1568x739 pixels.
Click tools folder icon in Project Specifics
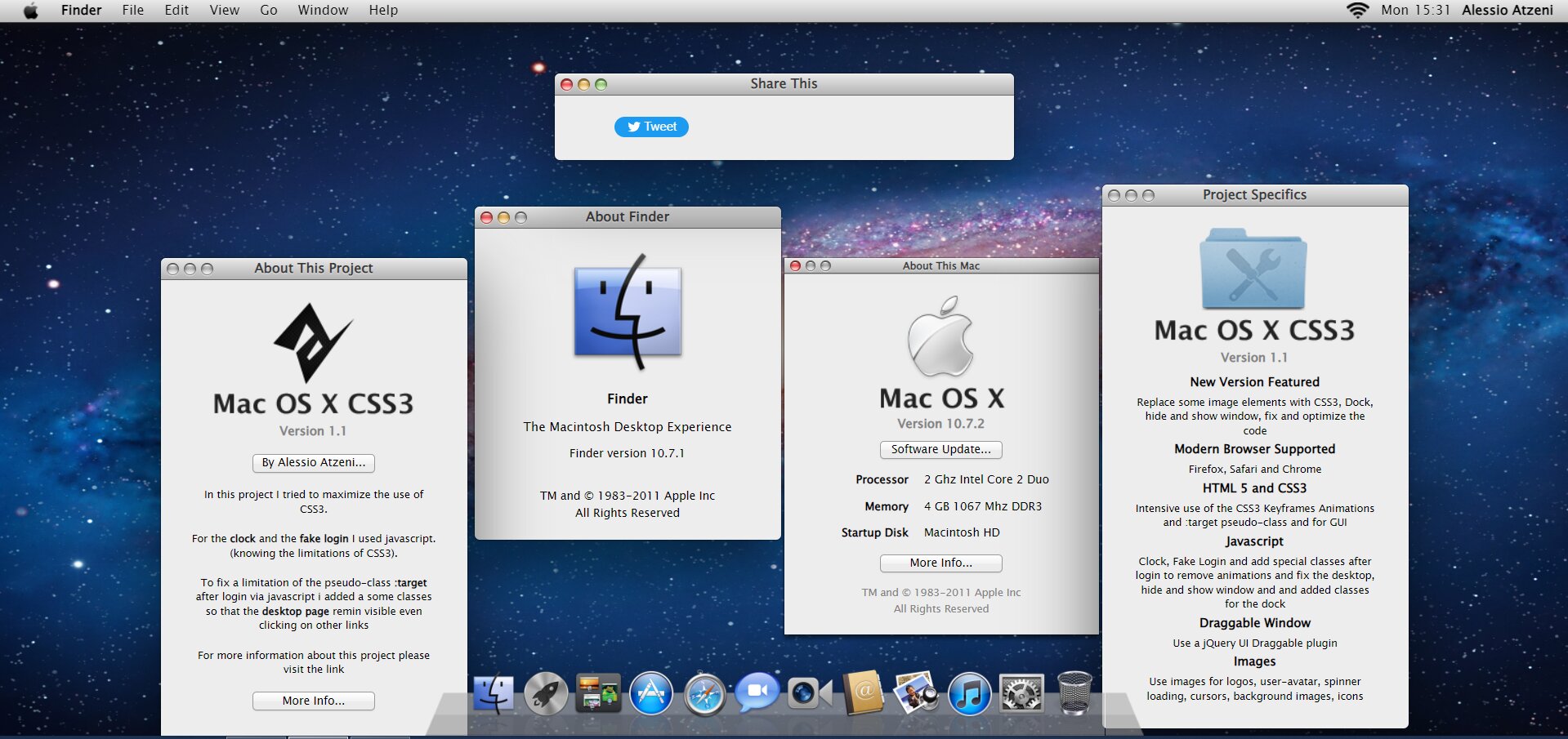click(x=1253, y=268)
